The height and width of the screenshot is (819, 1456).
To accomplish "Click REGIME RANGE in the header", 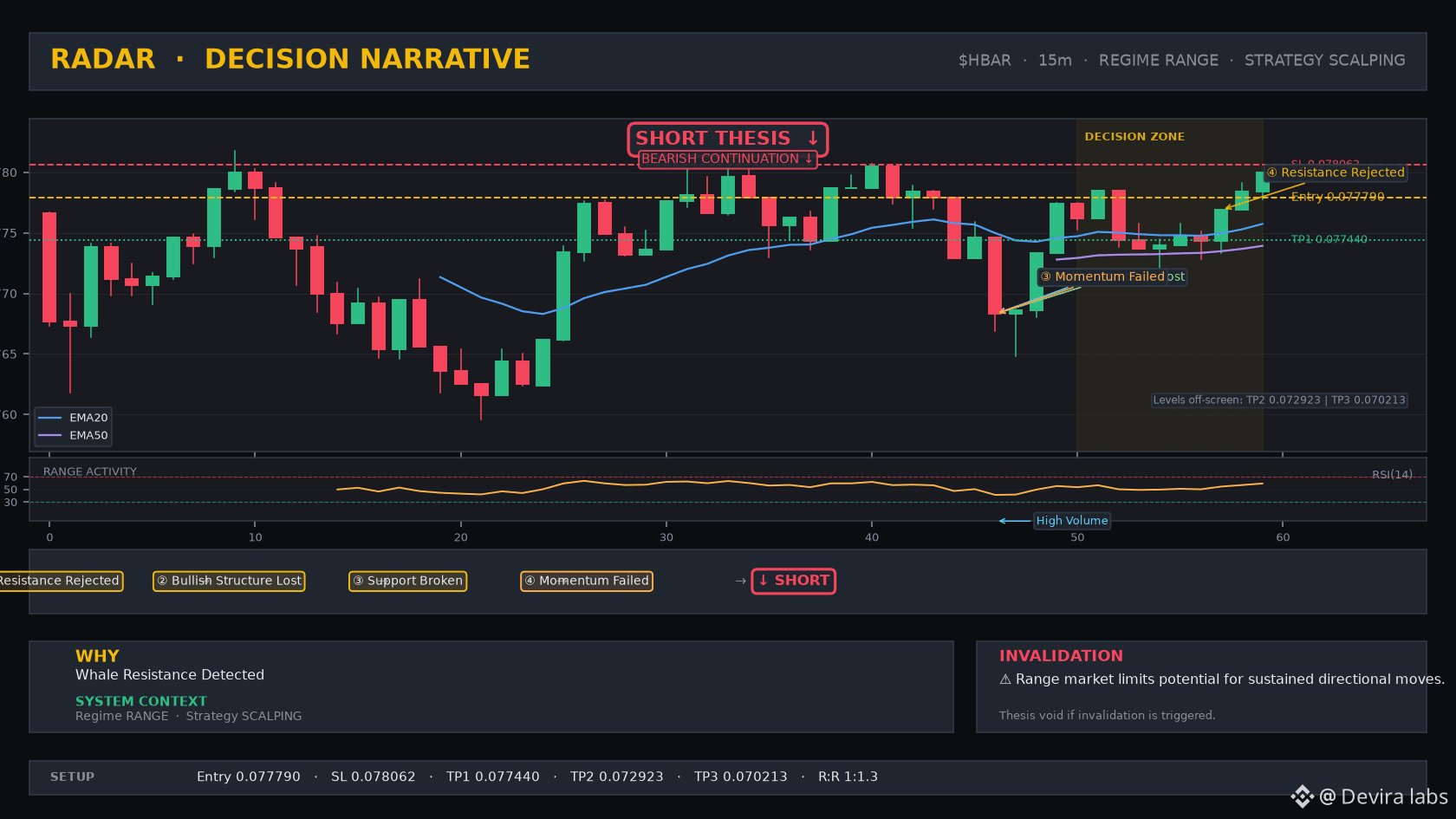I will [x=1159, y=61].
